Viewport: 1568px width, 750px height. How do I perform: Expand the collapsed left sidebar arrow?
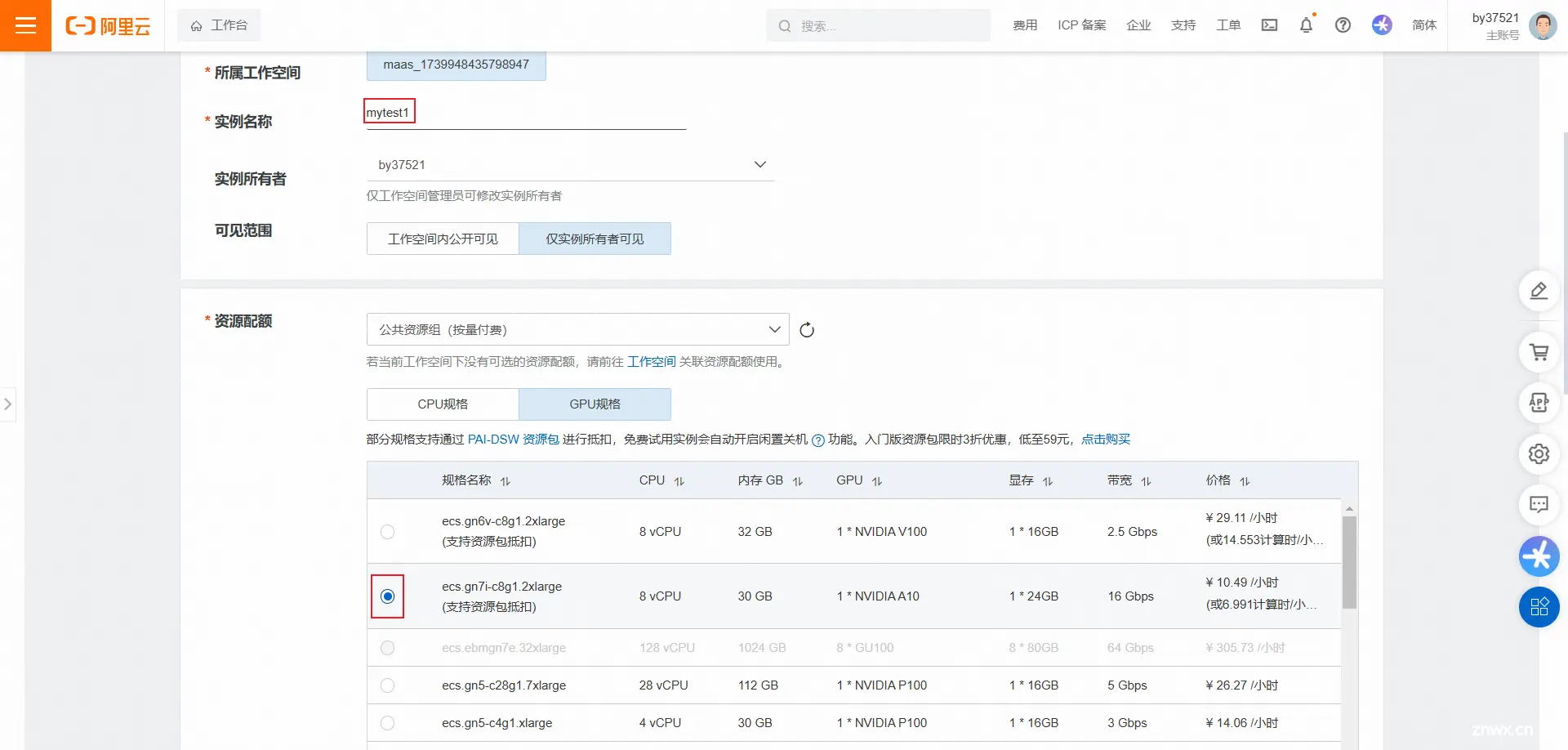tap(7, 404)
